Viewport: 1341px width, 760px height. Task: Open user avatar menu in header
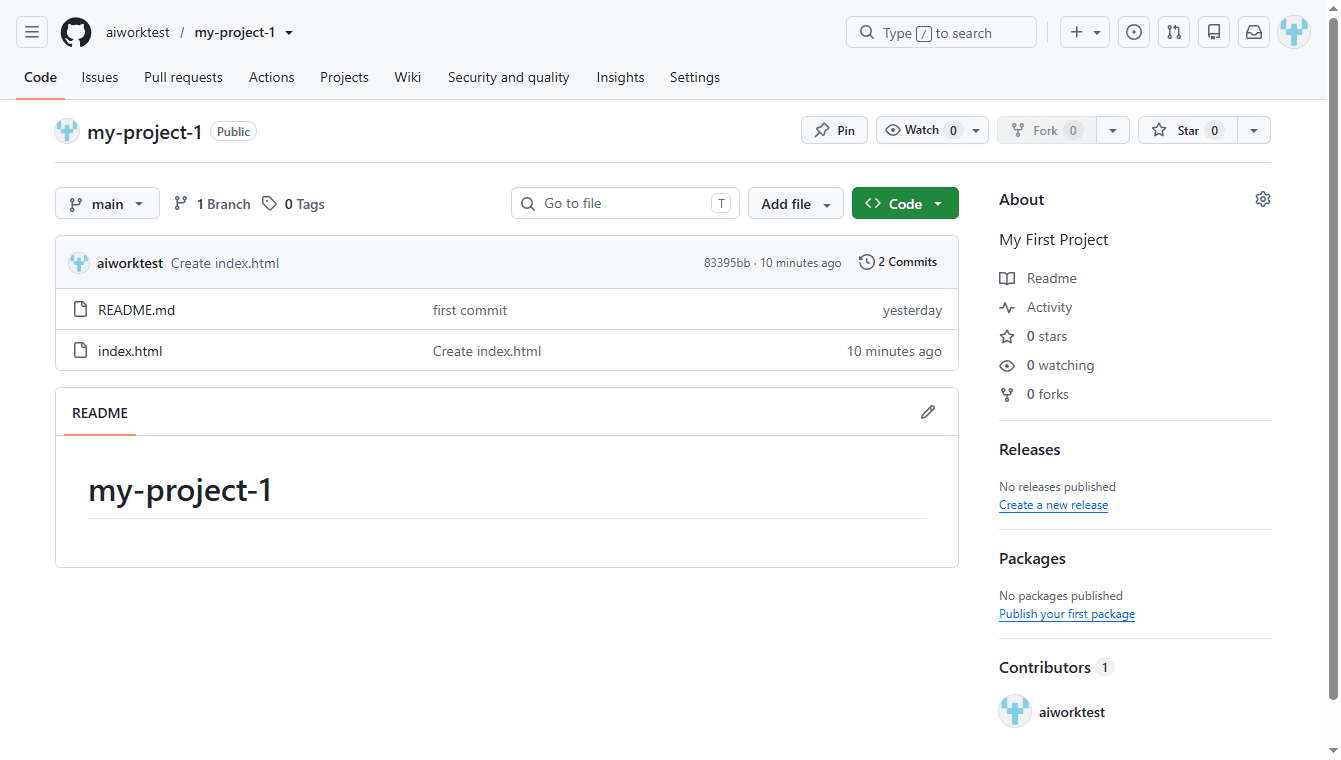pos(1294,32)
